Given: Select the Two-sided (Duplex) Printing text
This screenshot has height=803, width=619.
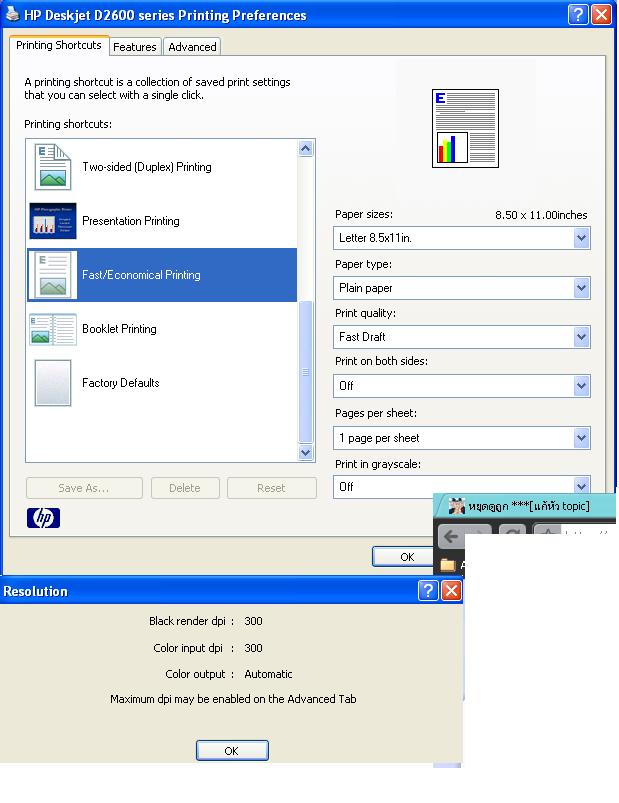Looking at the screenshot, I should click(x=147, y=167).
